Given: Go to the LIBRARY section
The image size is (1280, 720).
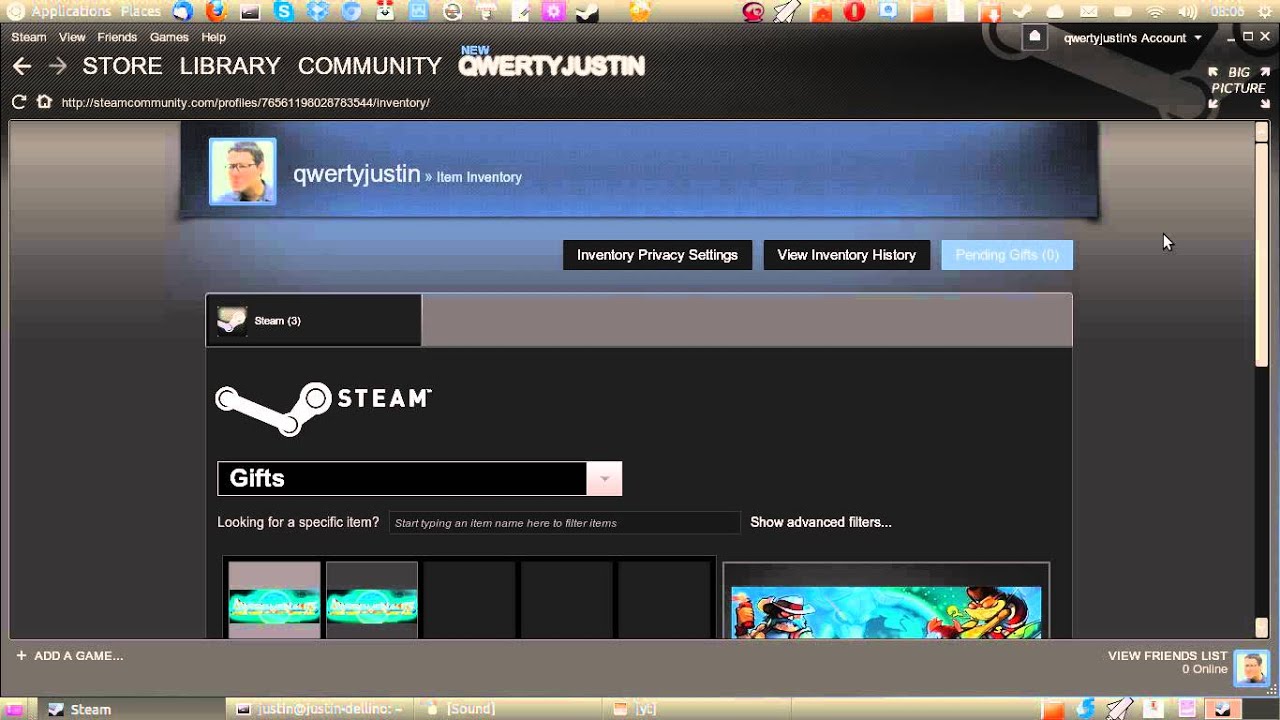Looking at the screenshot, I should click(230, 66).
